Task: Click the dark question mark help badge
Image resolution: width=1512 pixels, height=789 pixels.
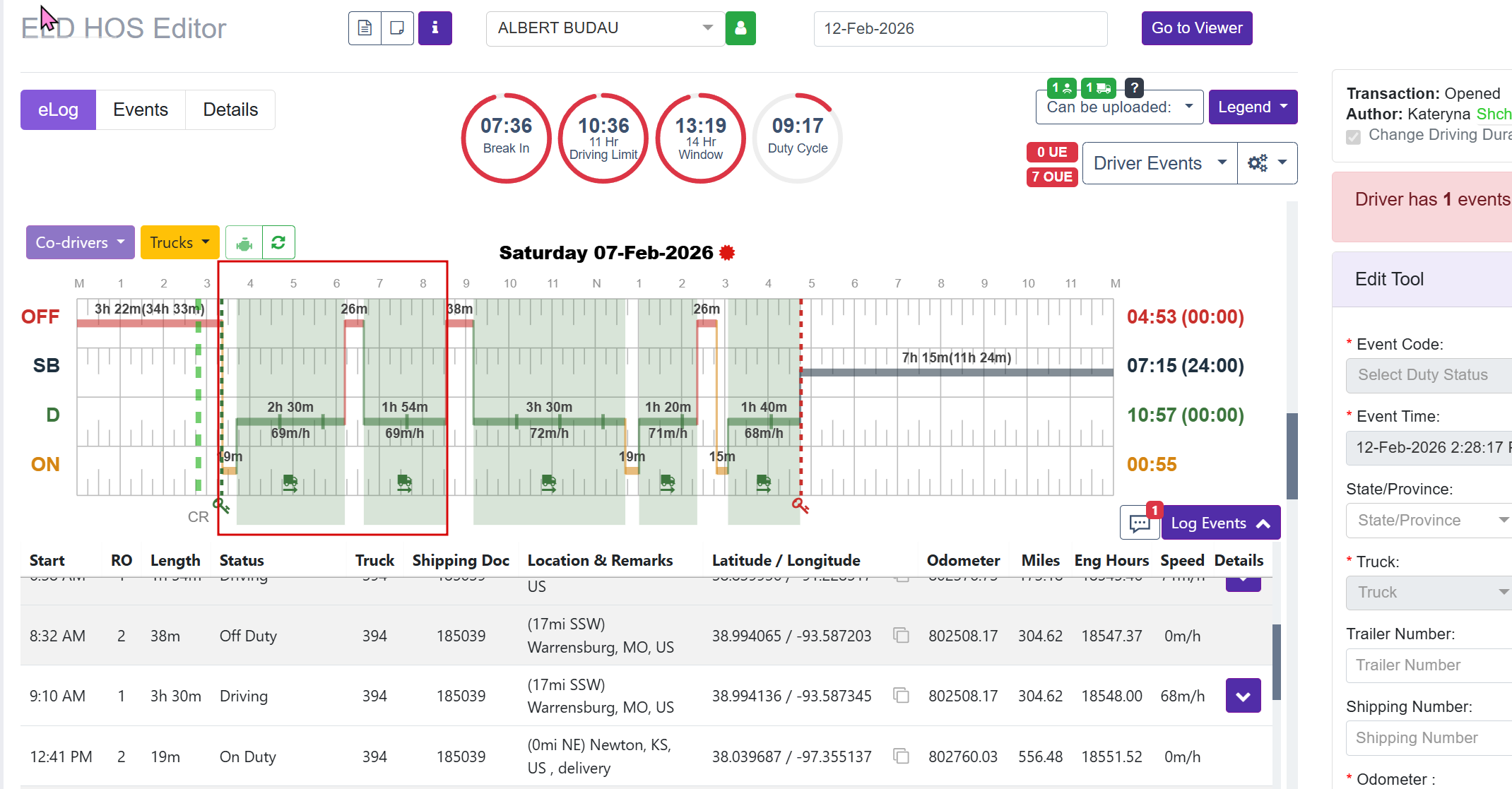Action: 1134,88
